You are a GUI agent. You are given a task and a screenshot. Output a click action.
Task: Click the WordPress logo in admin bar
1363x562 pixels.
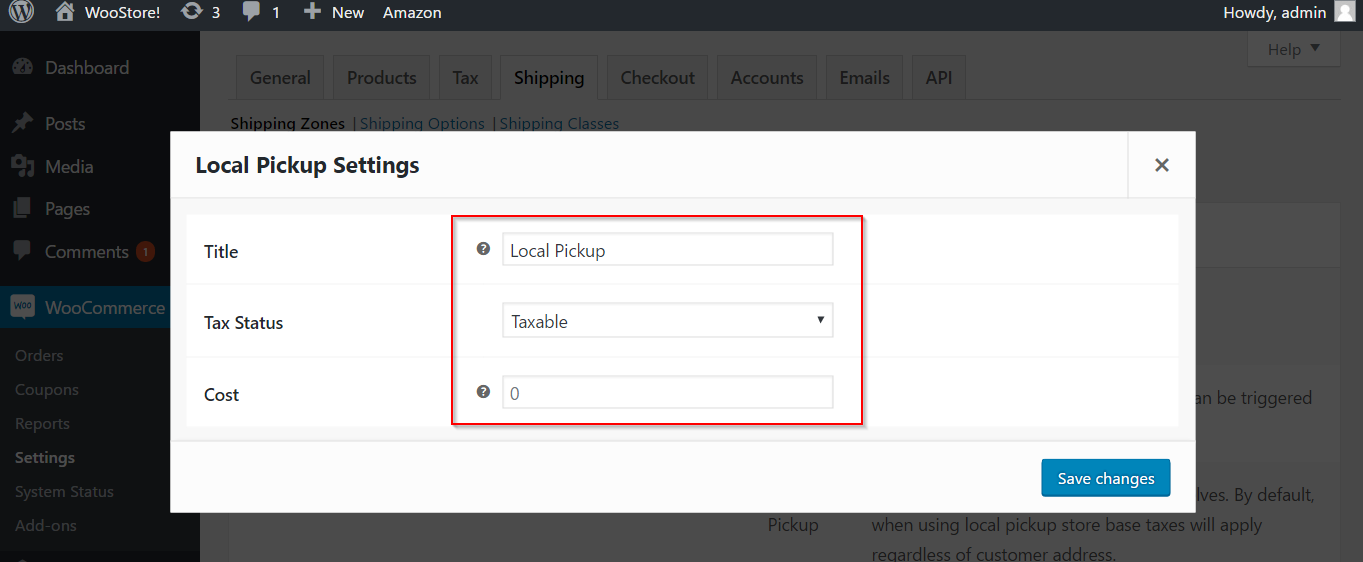(x=22, y=12)
